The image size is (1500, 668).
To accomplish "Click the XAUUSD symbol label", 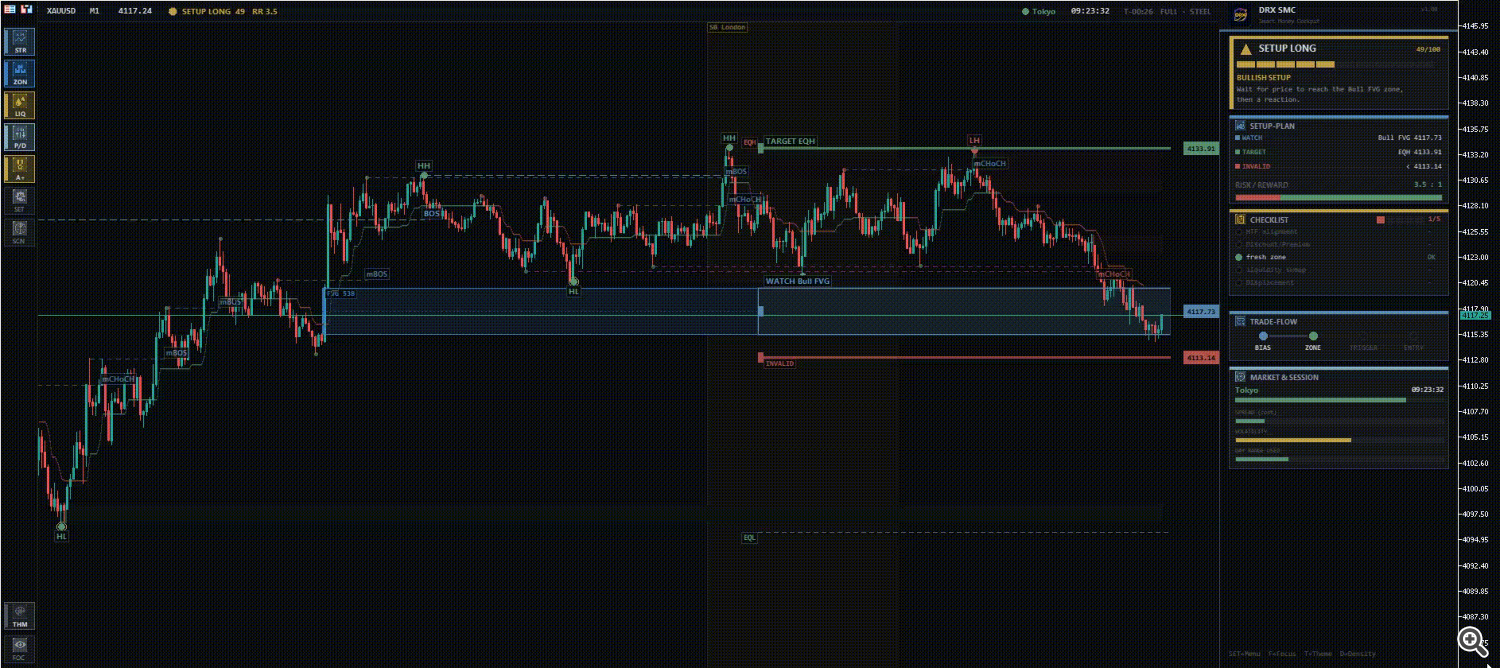I will (63, 11).
